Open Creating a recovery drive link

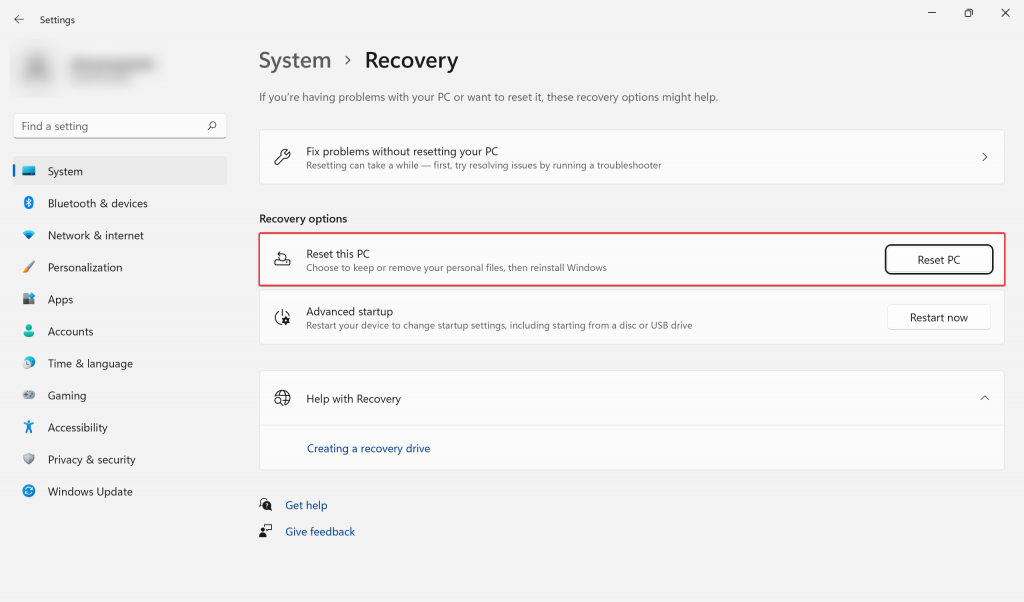tap(368, 448)
